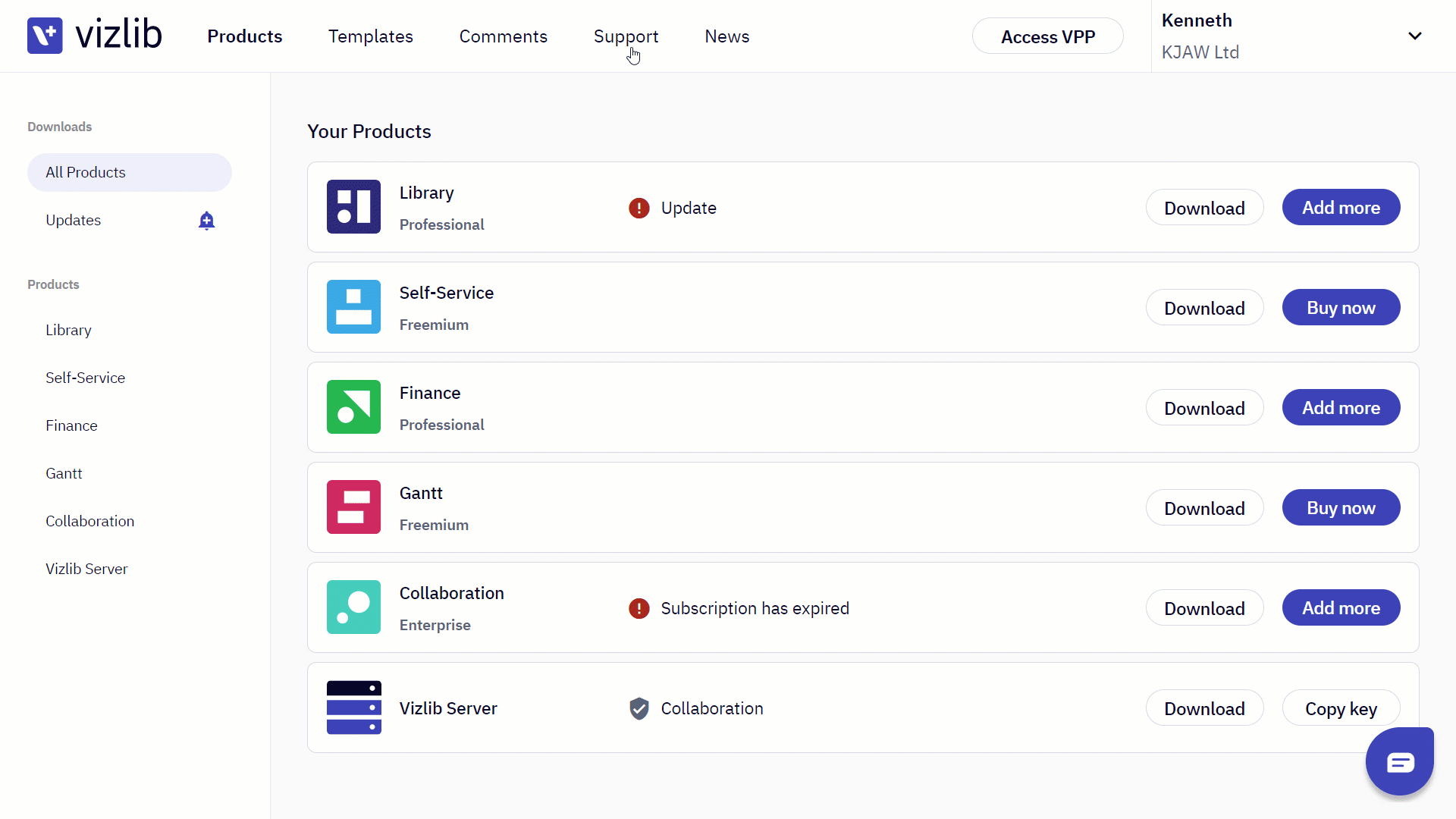Click the Vizlib Server stack icon

click(x=353, y=708)
